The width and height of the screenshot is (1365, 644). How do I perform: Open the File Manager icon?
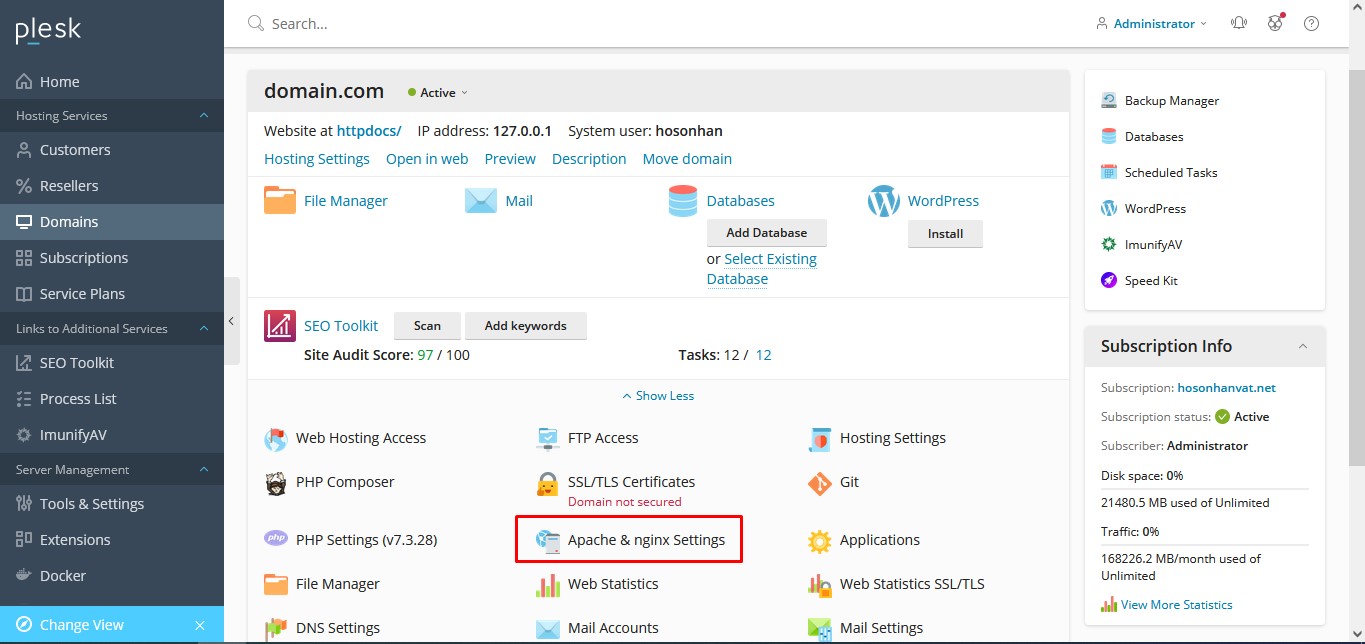coord(345,200)
